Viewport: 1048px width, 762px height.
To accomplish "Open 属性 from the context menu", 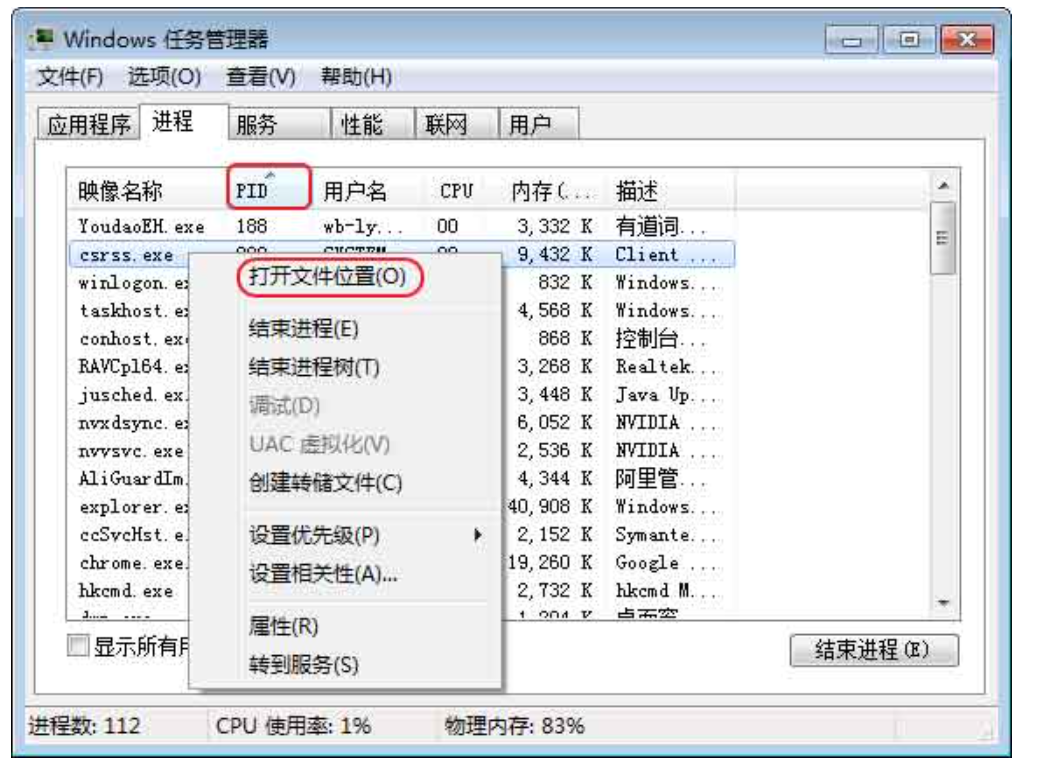I will (x=283, y=627).
